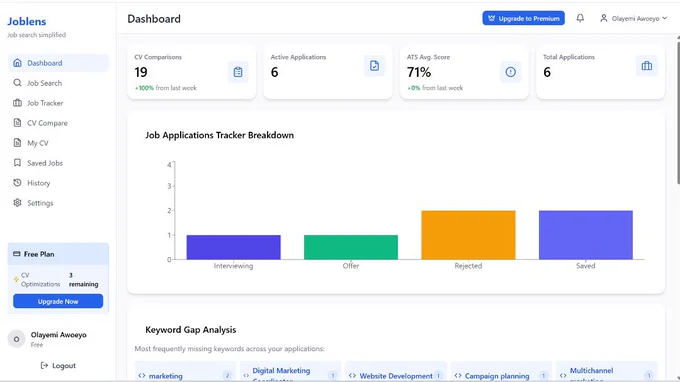Click the Active Applications document icon
This screenshot has height=382, width=680.
pyautogui.click(x=374, y=66)
